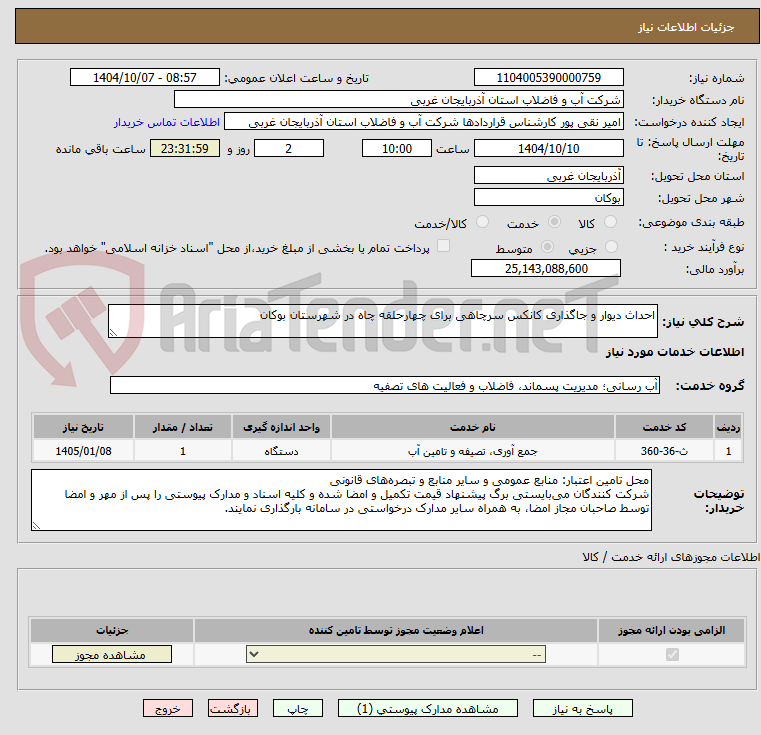
Task: Select the کالا radio button
Action: [610, 222]
